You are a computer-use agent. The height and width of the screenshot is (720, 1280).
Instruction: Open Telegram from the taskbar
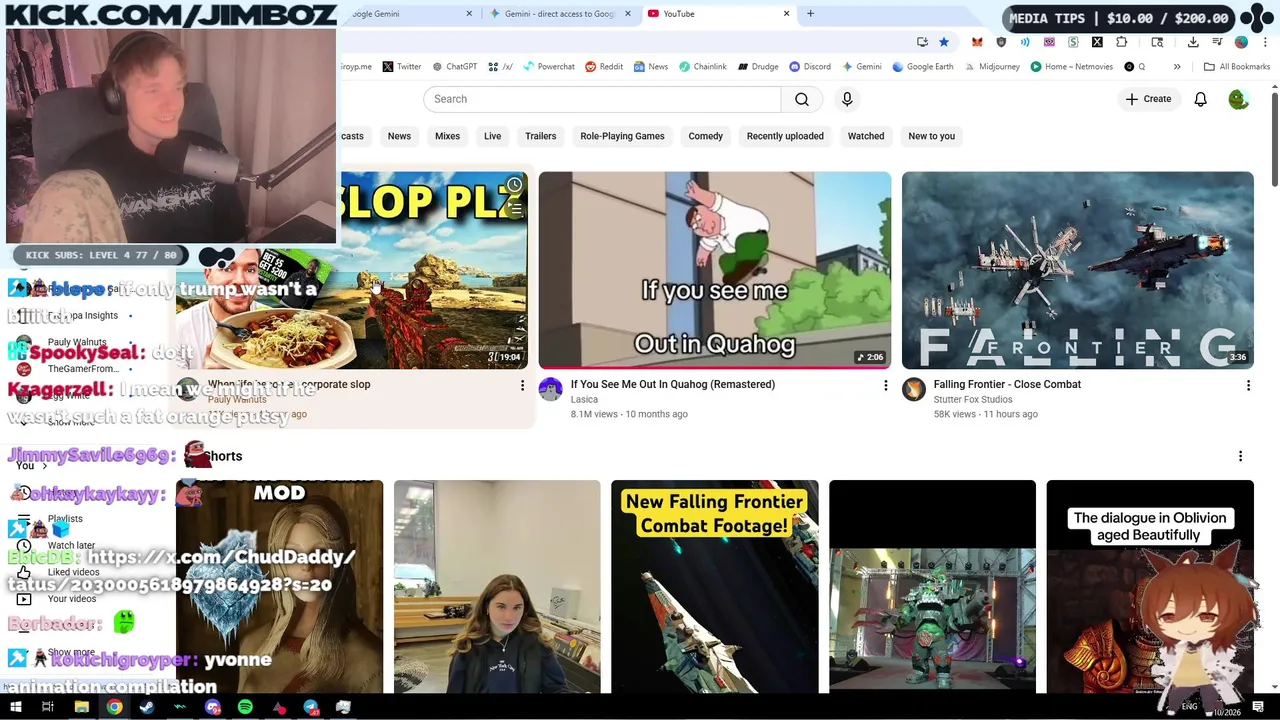(311, 707)
